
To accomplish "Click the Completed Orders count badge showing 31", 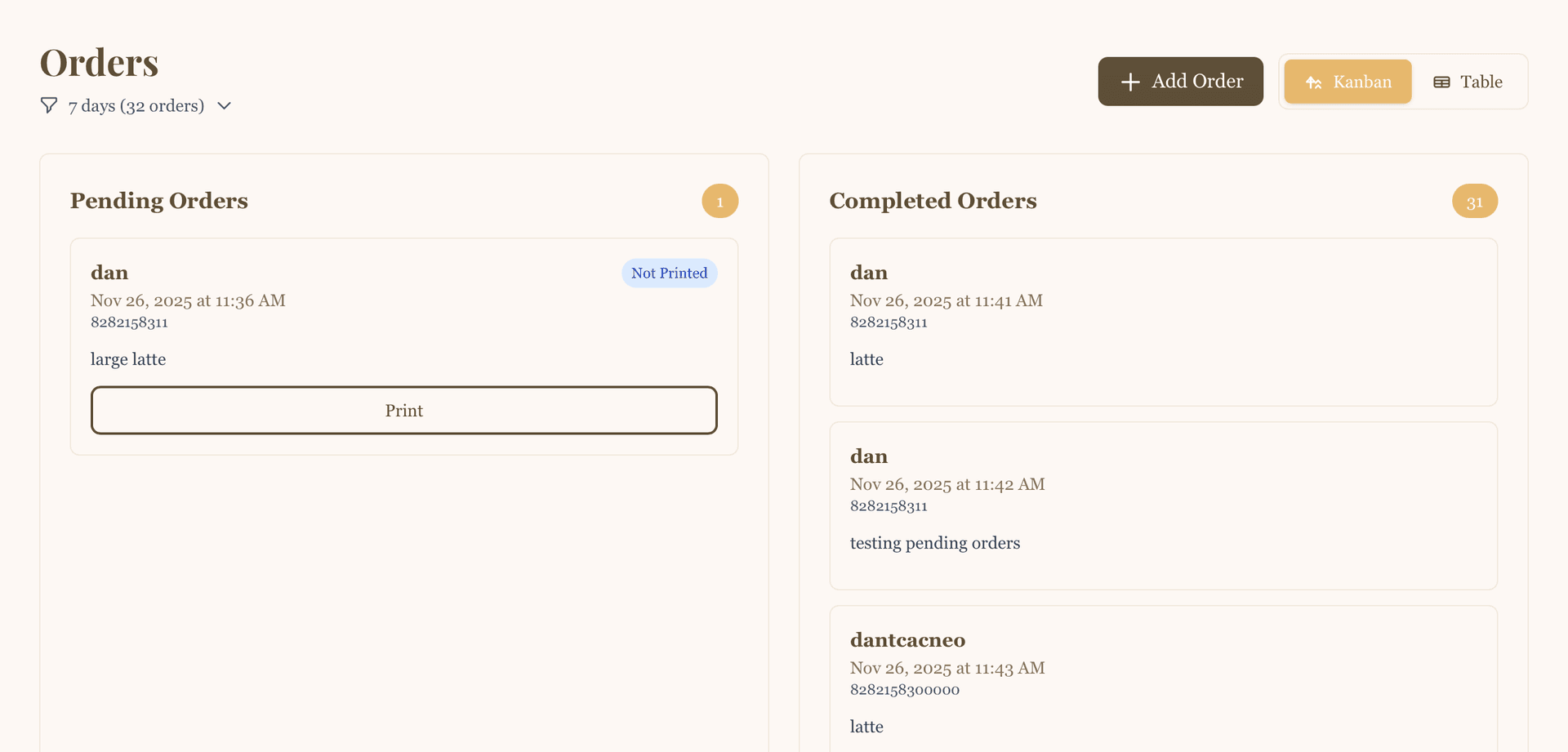I will click(1474, 200).
